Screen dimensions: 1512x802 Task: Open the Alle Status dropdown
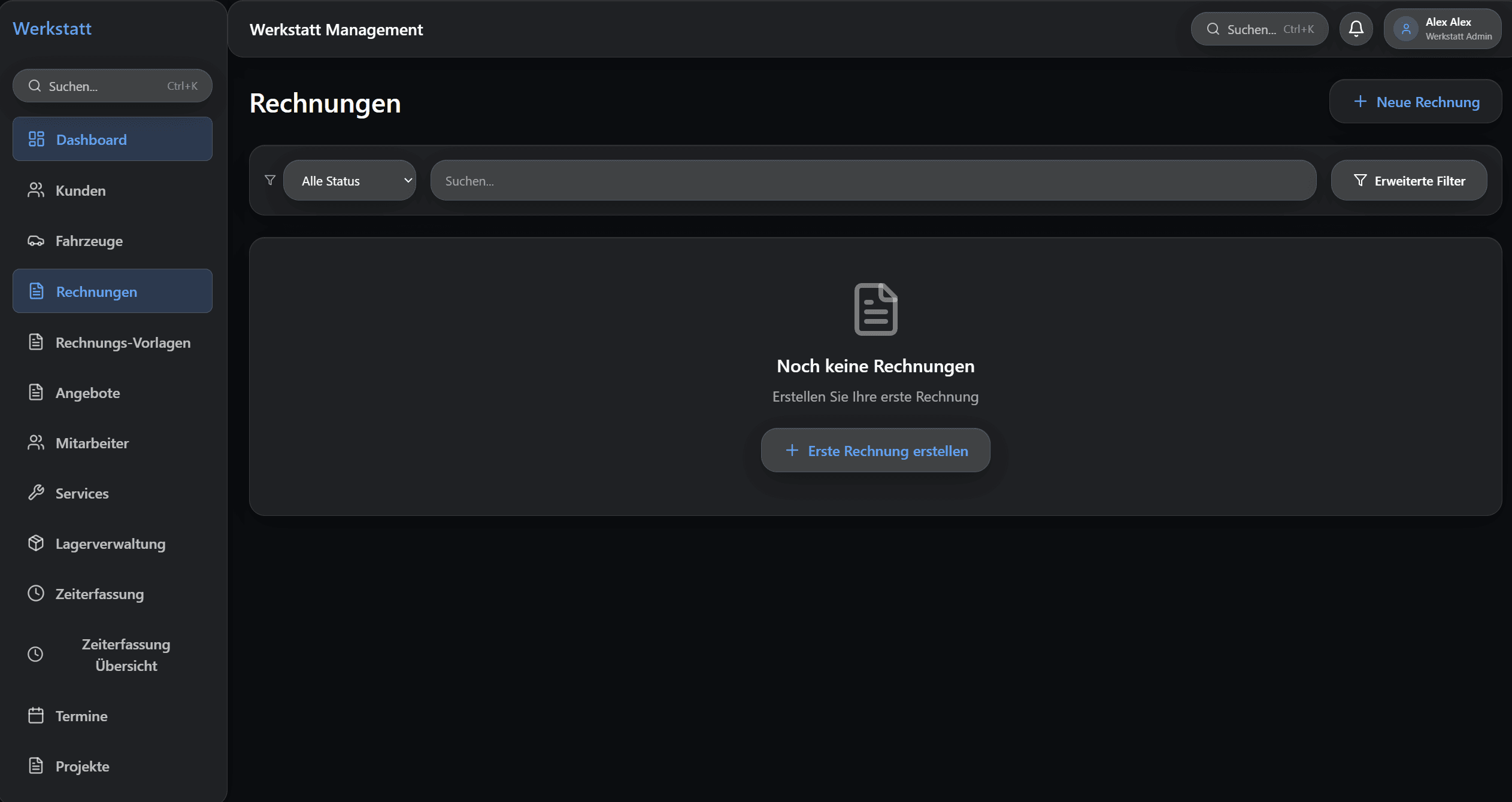(x=350, y=180)
